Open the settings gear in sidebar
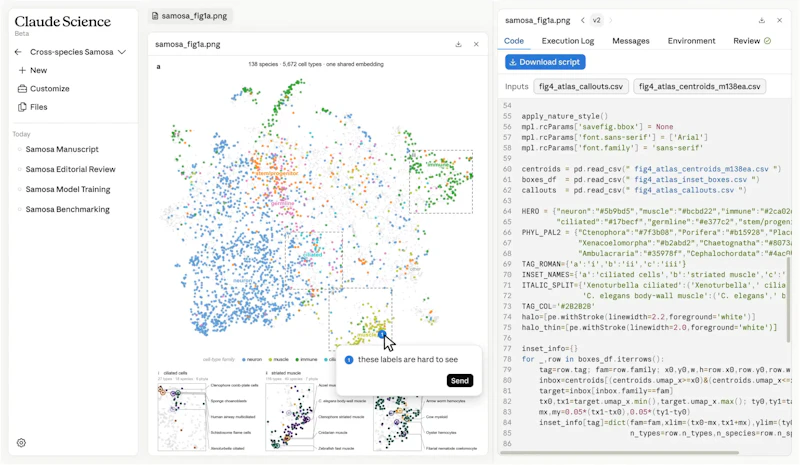The height and width of the screenshot is (465, 800). point(21,443)
